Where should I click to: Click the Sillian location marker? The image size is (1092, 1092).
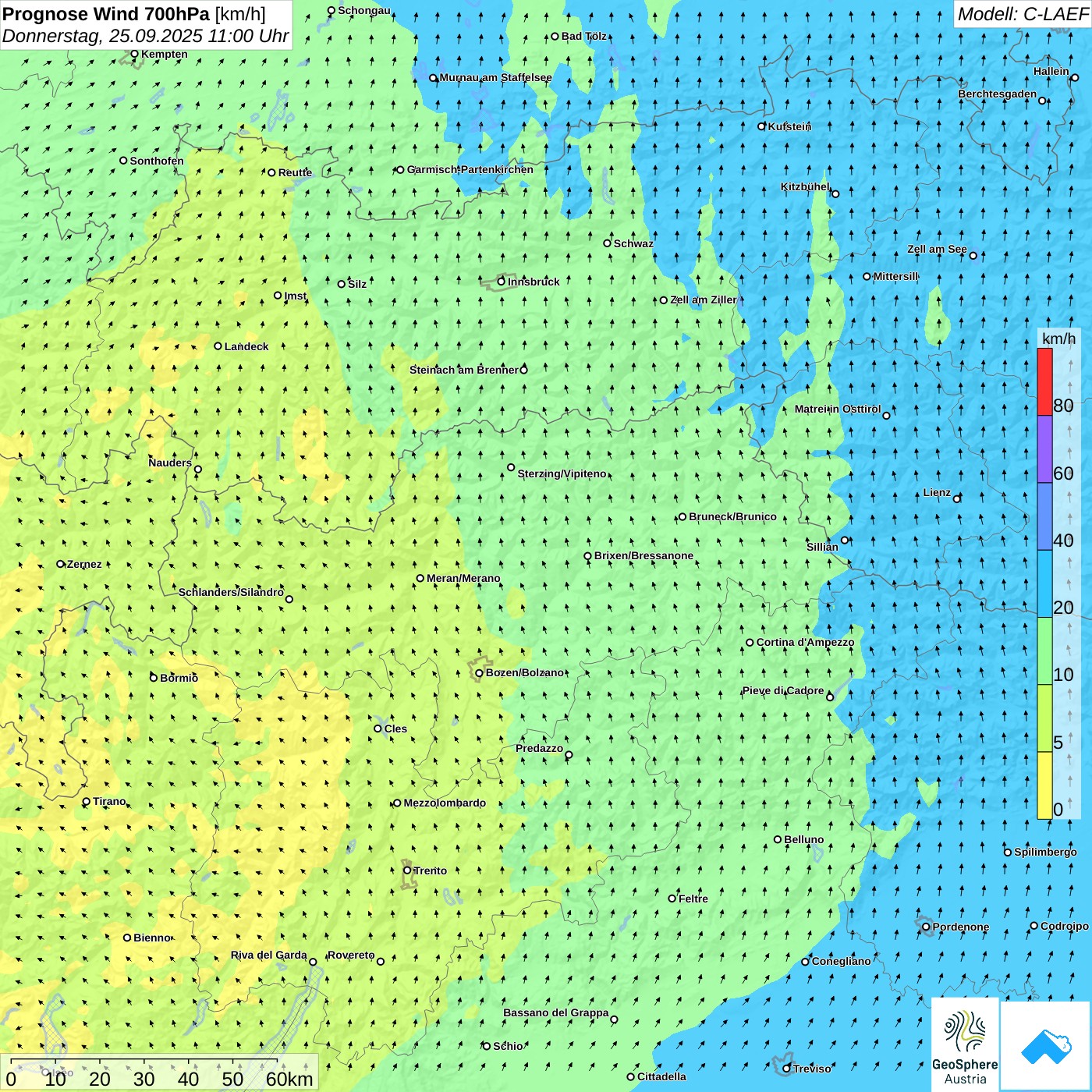point(845,540)
